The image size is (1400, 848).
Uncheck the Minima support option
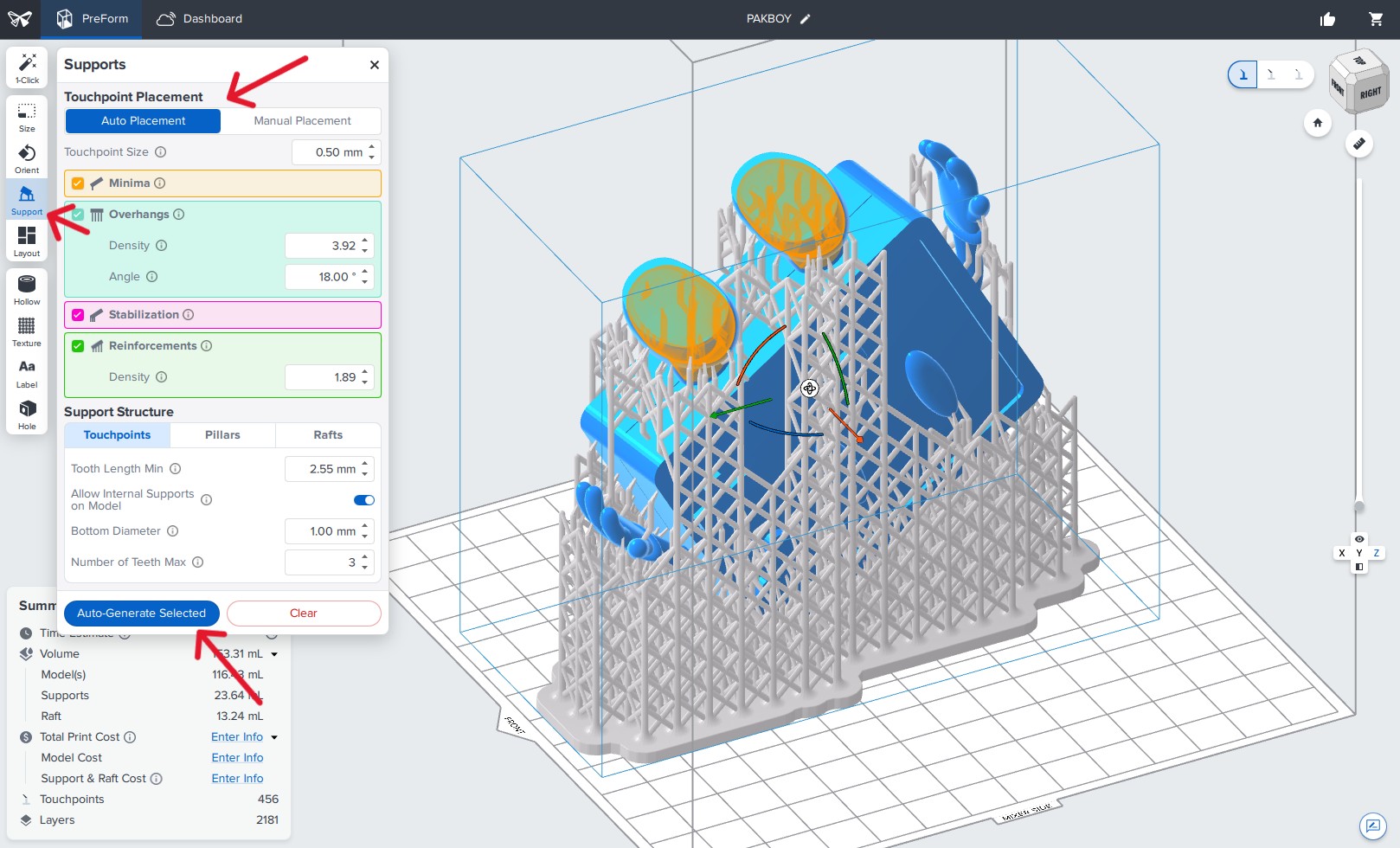[77, 183]
